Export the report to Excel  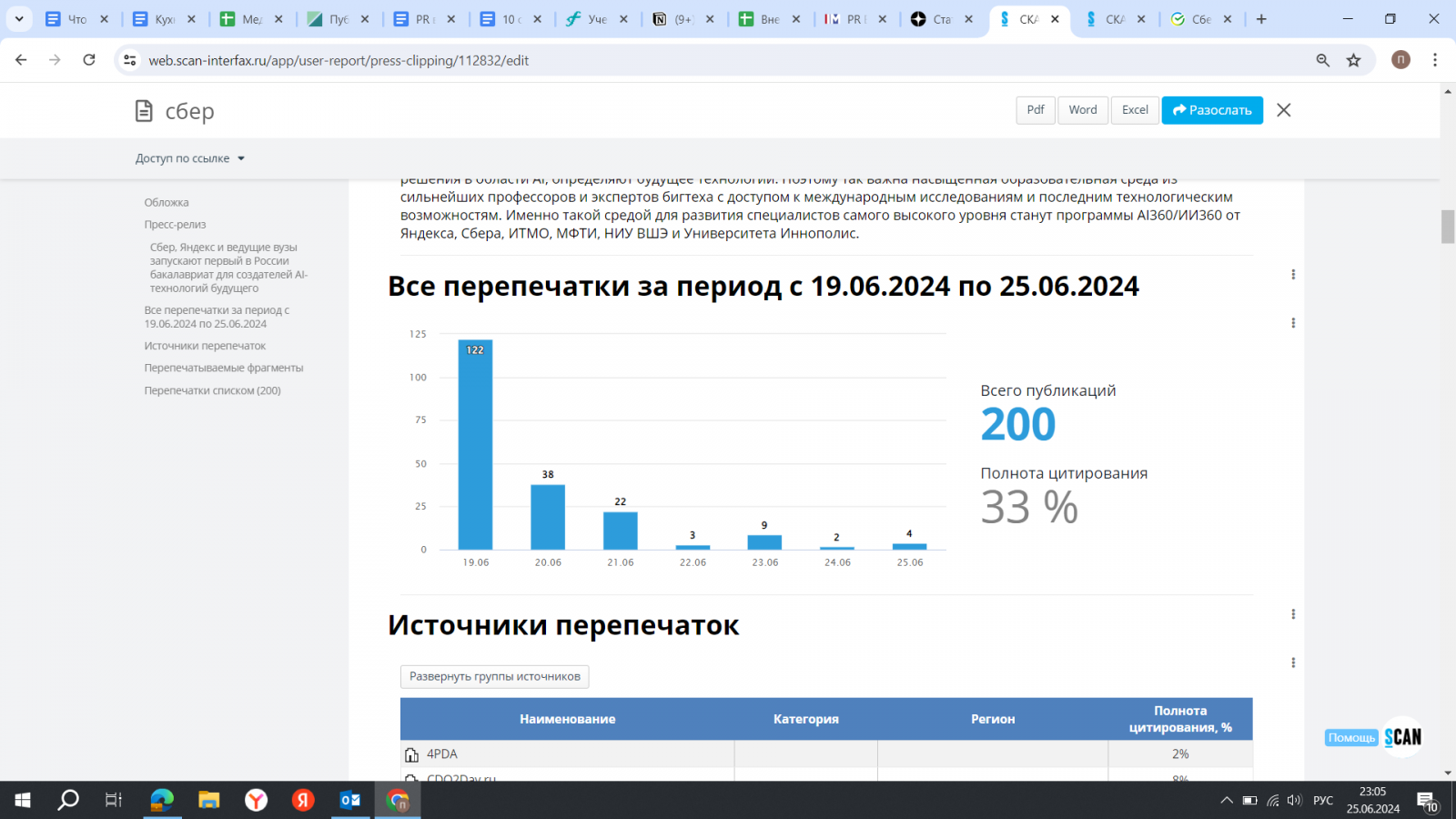click(x=1135, y=110)
